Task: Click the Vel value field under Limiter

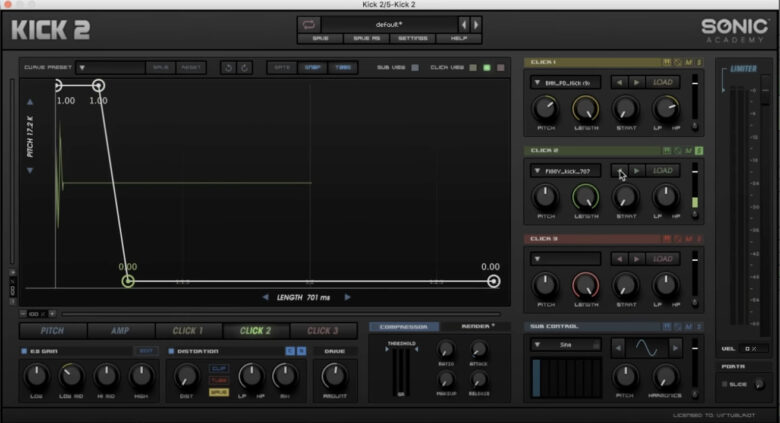Action: [x=753, y=349]
